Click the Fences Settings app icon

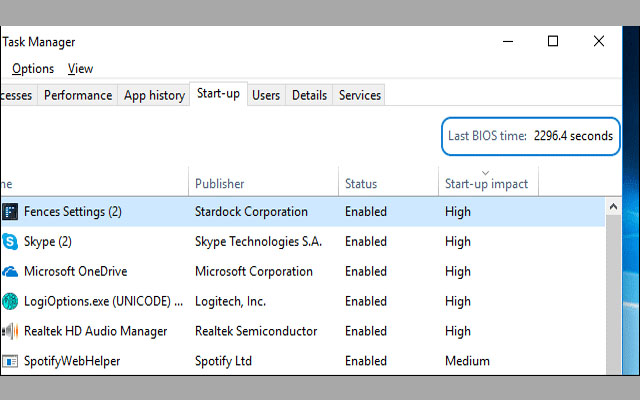10,211
